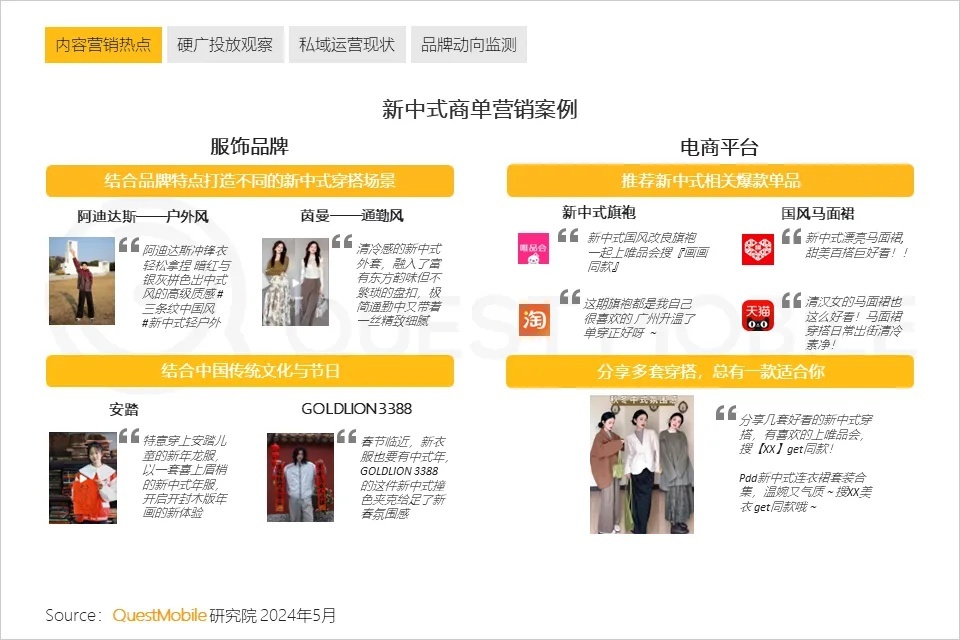This screenshot has height=640, width=960.
Task: Click the 推荐新中式相关爆款单品 banner
Action: pyautogui.click(x=710, y=181)
